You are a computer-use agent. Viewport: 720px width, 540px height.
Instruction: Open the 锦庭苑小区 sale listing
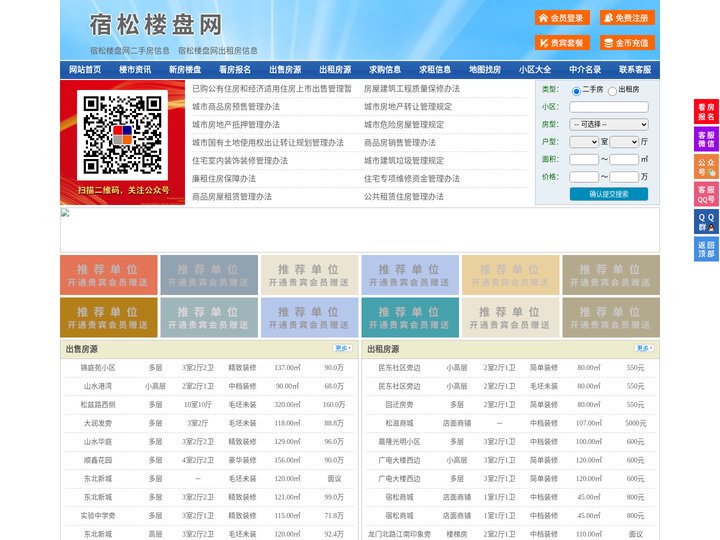[x=98, y=368]
